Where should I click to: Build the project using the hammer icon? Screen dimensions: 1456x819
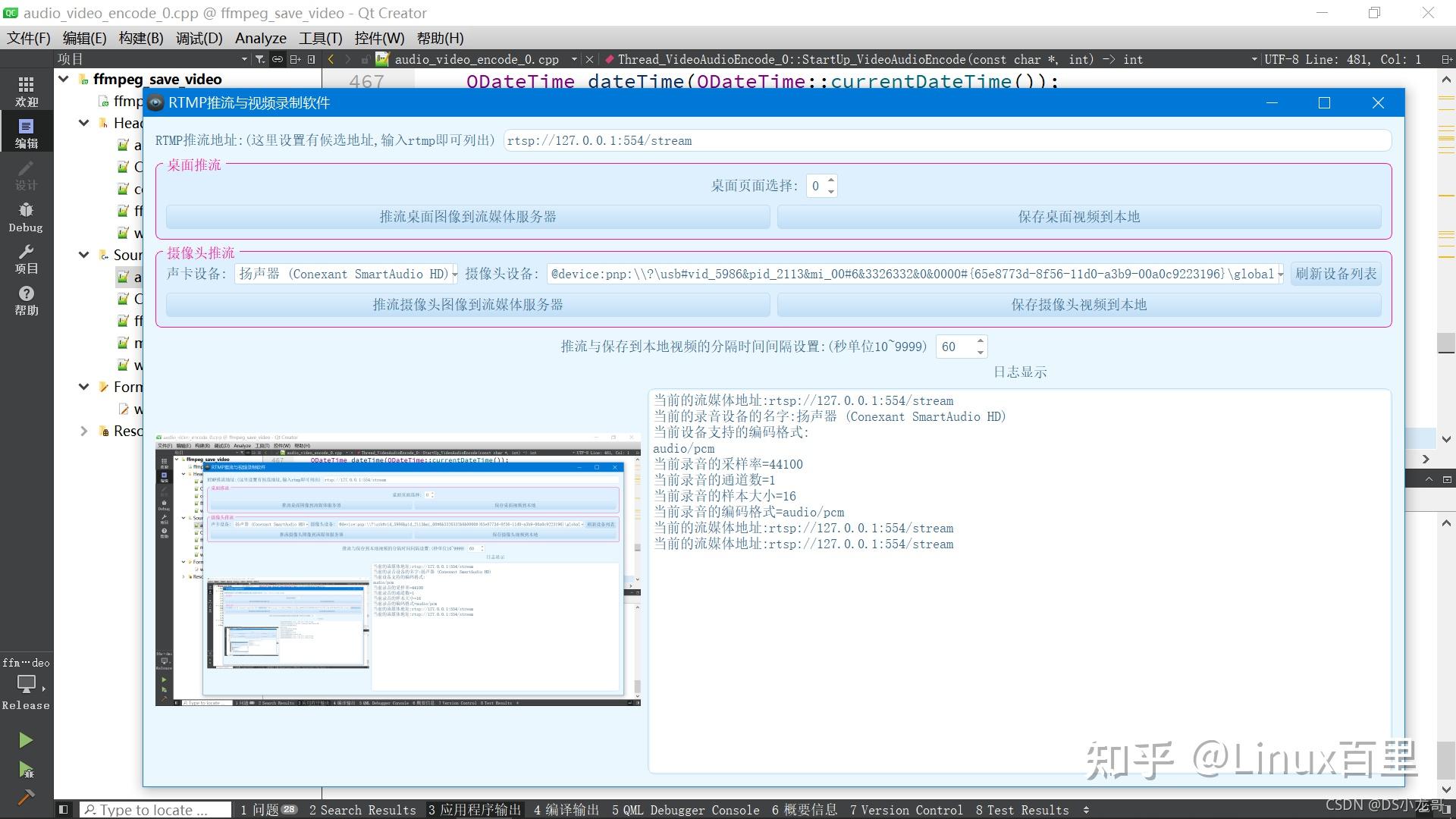(x=25, y=797)
